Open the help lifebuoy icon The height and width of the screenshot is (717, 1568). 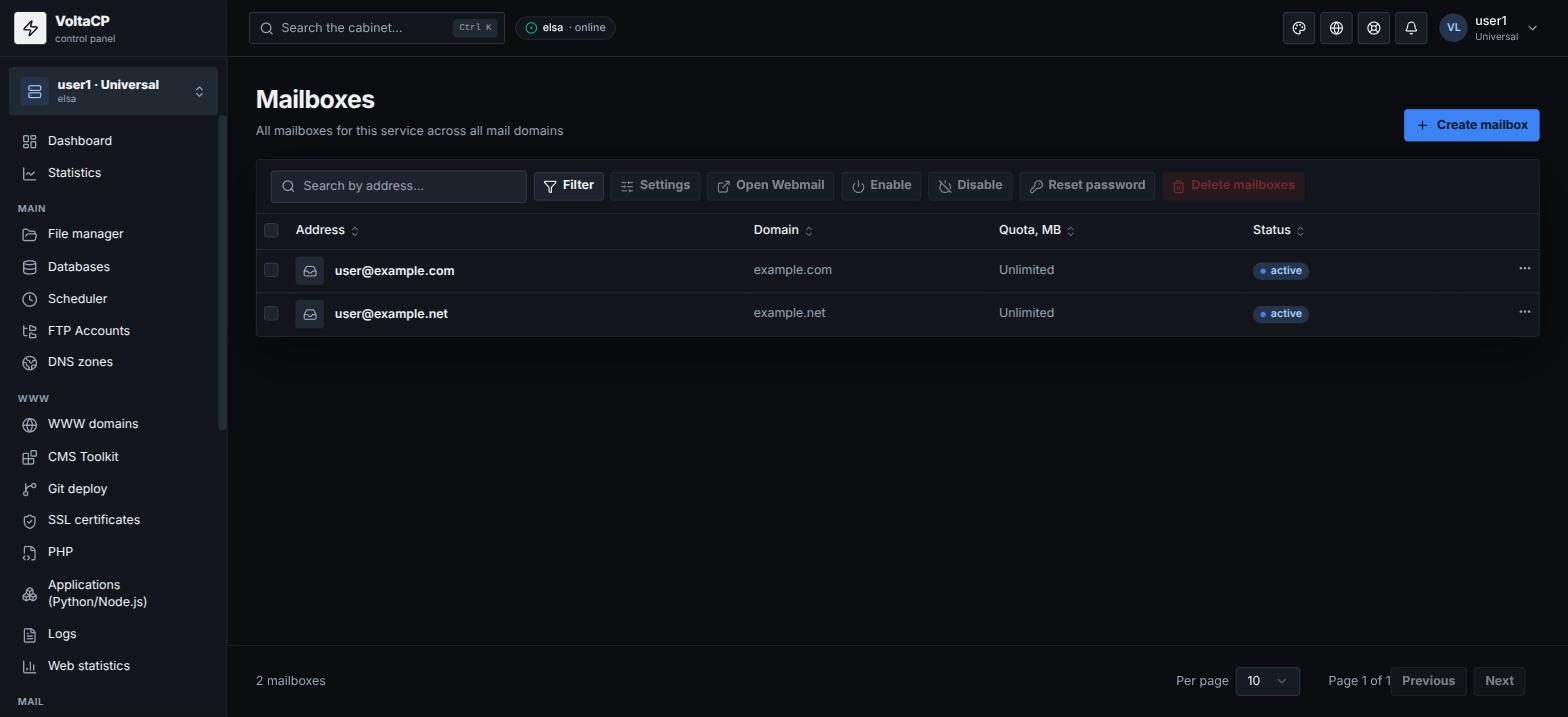pos(1374,28)
